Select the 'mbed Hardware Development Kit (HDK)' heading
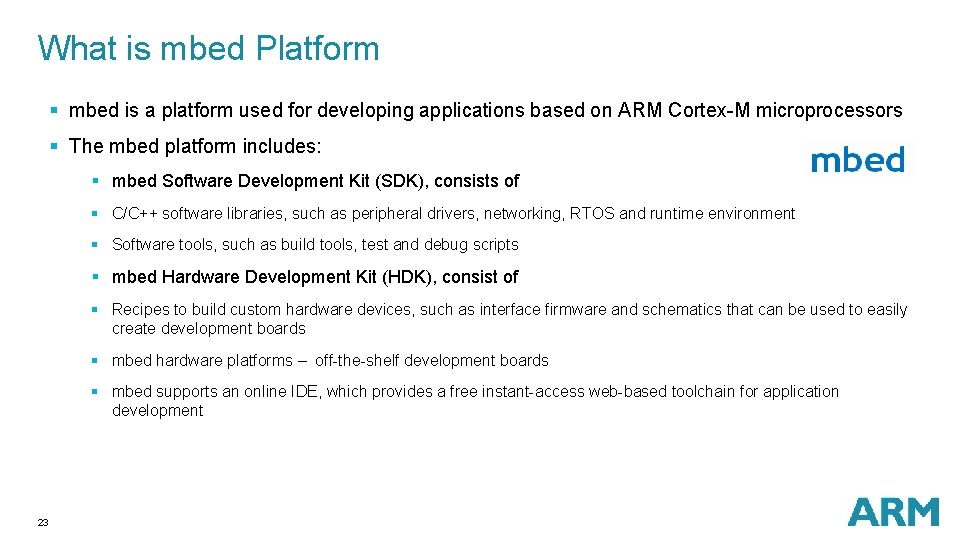The height and width of the screenshot is (540, 960). click(x=315, y=277)
